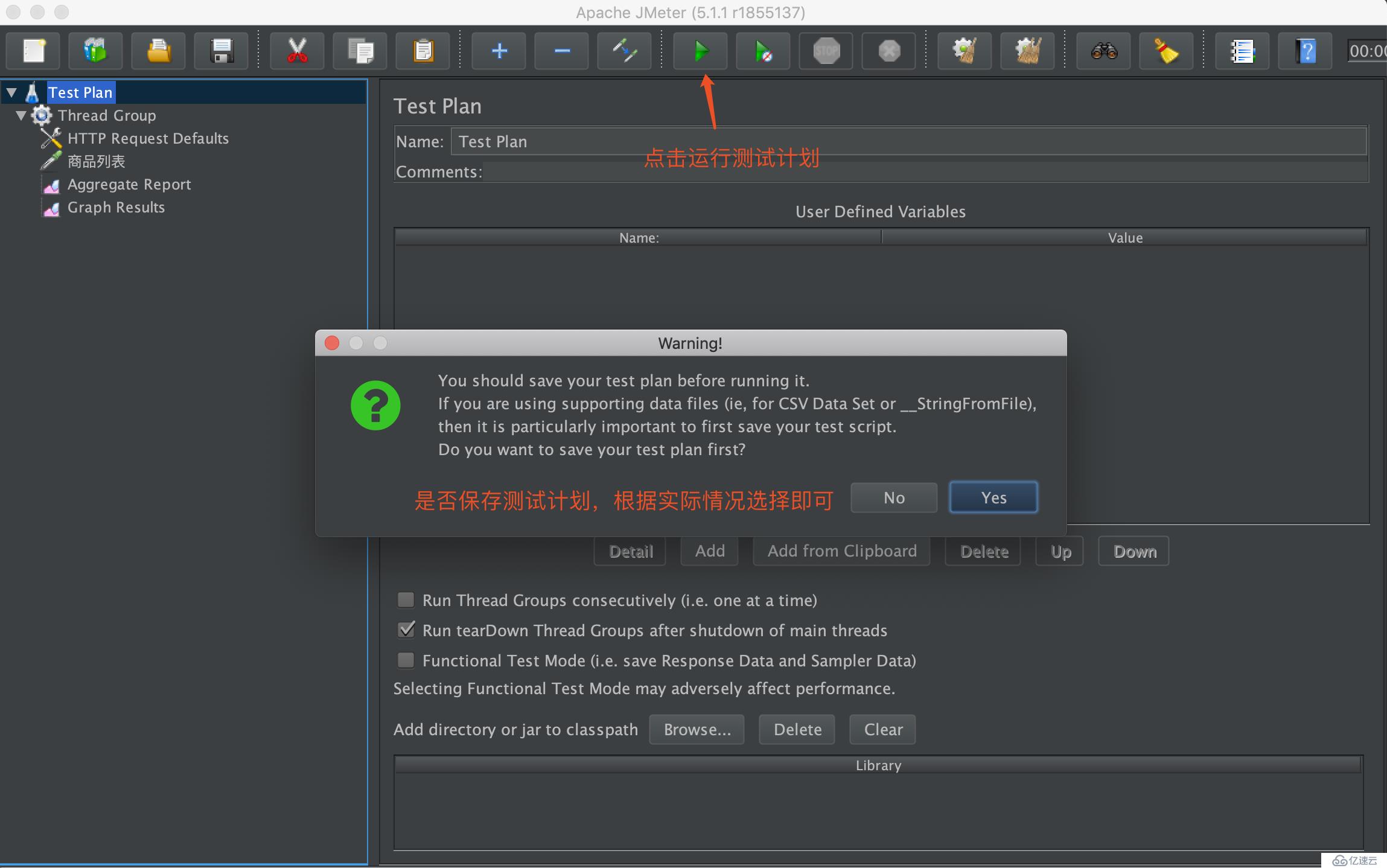Screen dimensions: 1387x868
Task: Close the Warning dialog with red button
Action: point(332,343)
